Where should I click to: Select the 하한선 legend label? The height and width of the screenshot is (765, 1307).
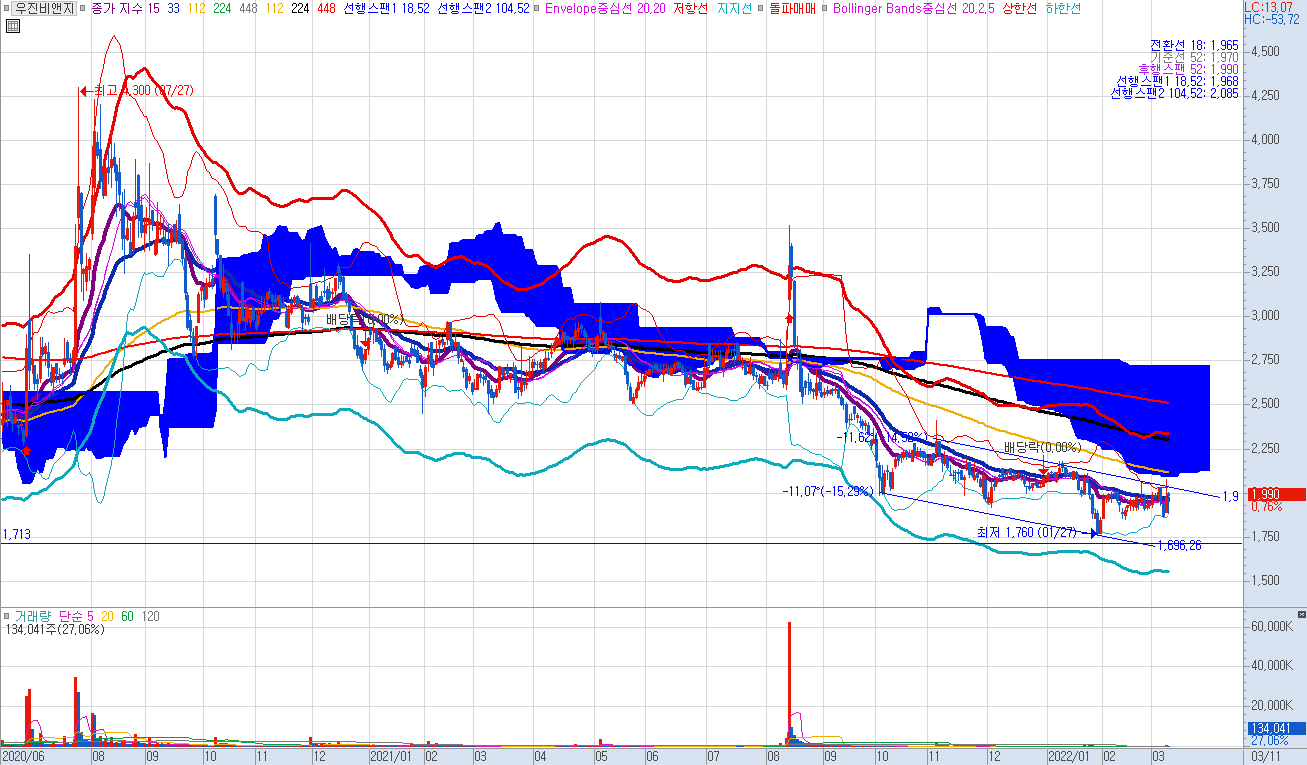1063,8
